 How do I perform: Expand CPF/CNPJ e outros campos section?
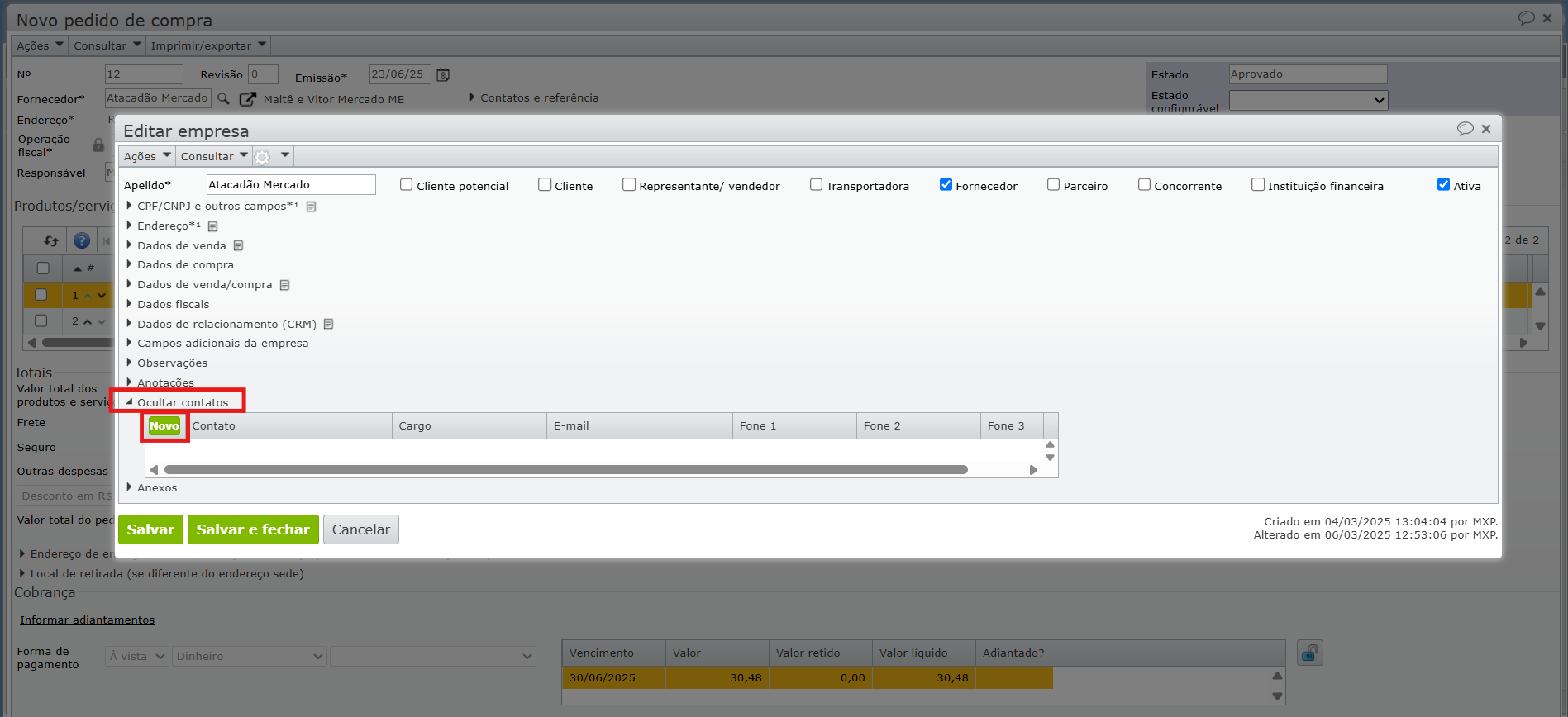click(212, 207)
